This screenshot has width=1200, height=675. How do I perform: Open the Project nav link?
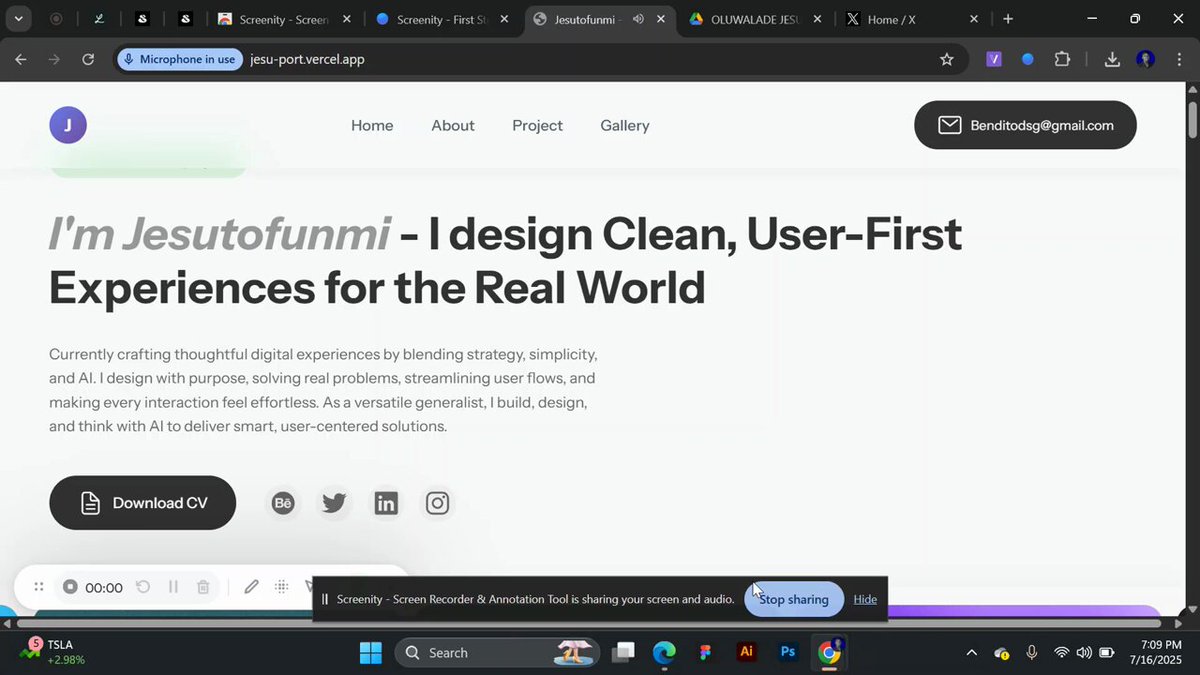tap(537, 125)
